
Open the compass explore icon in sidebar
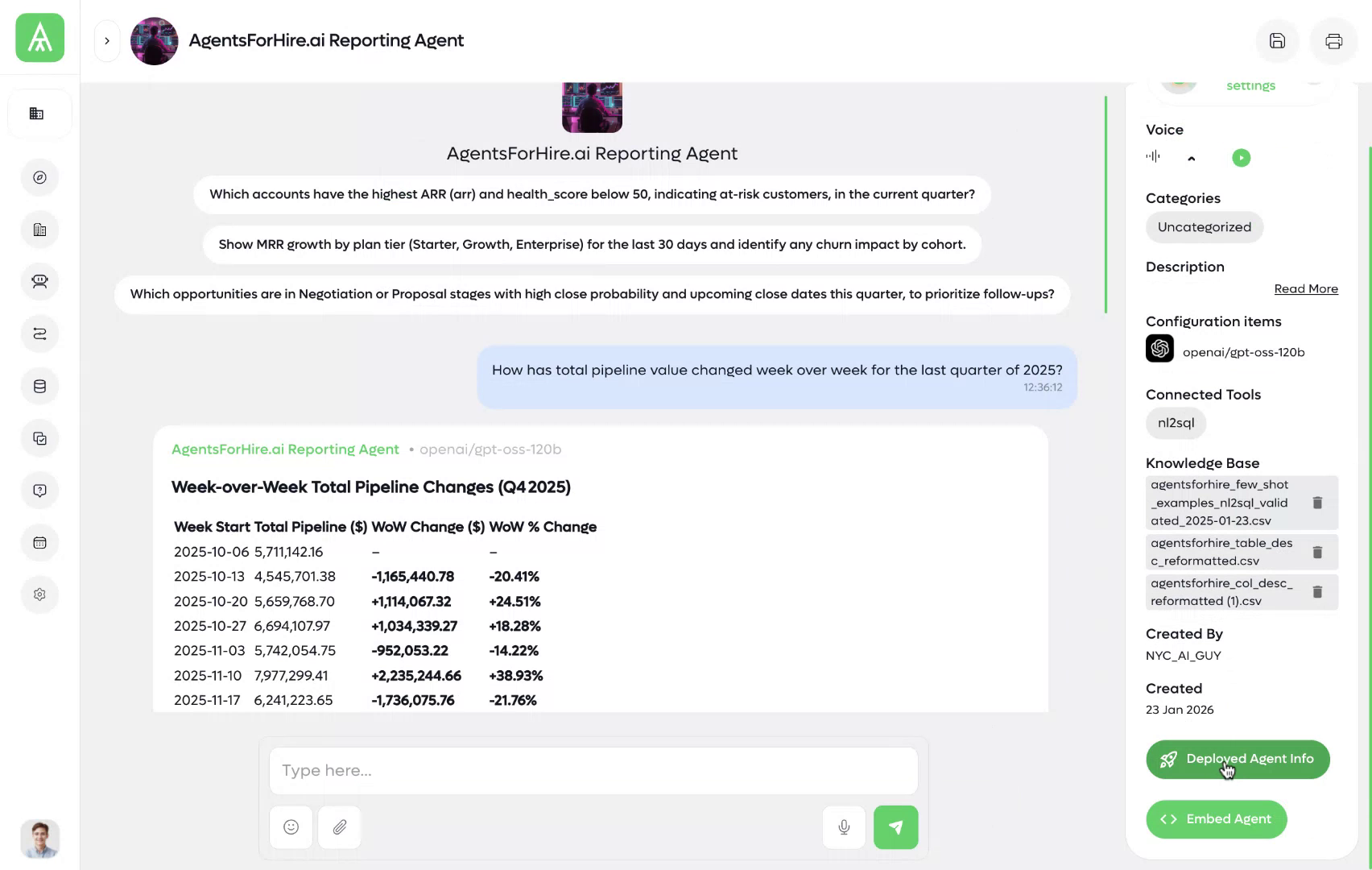39,177
